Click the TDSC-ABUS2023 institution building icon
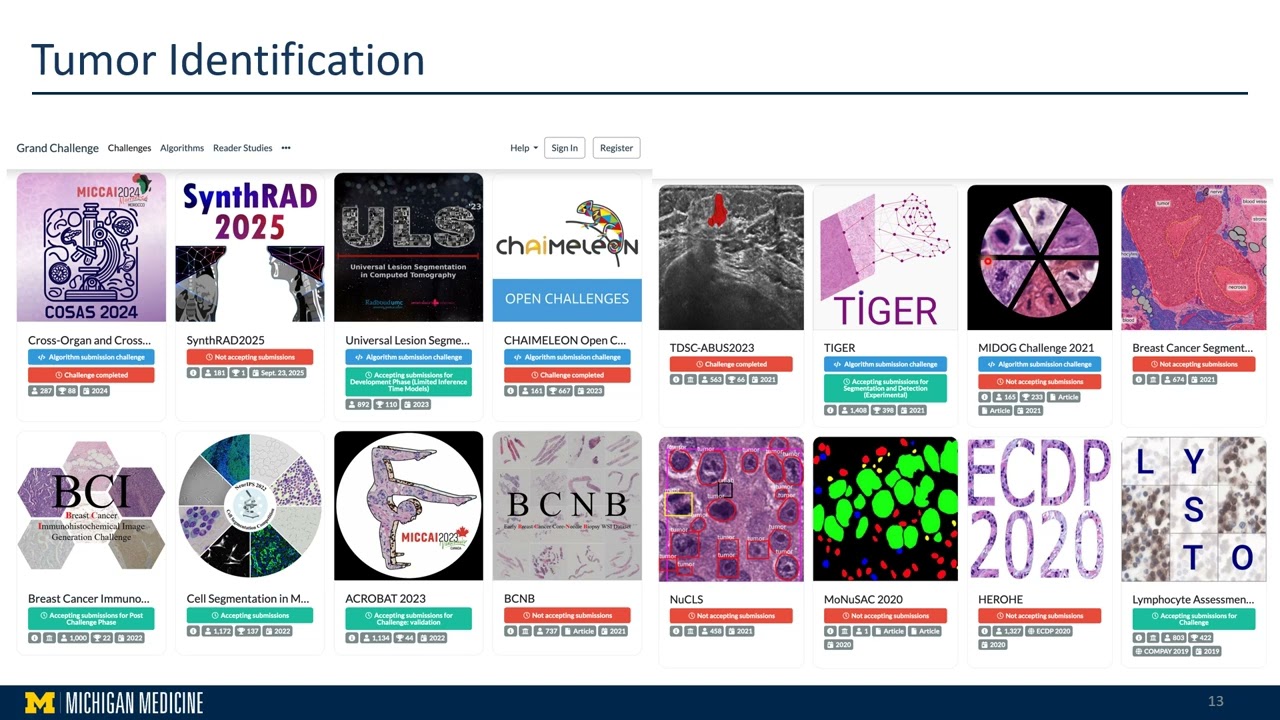This screenshot has height=720, width=1280. click(x=692, y=380)
